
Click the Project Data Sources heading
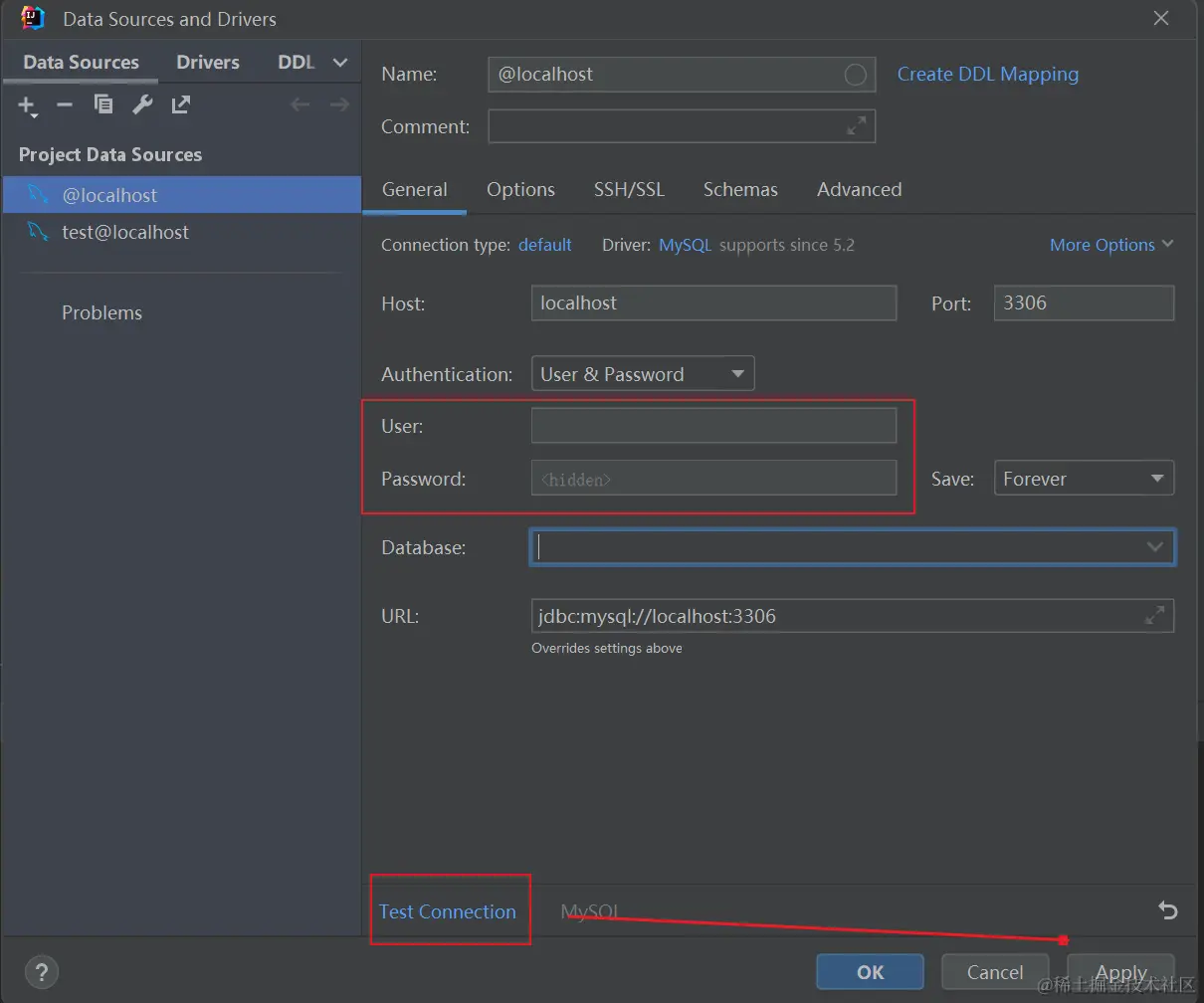pyautogui.click(x=110, y=154)
